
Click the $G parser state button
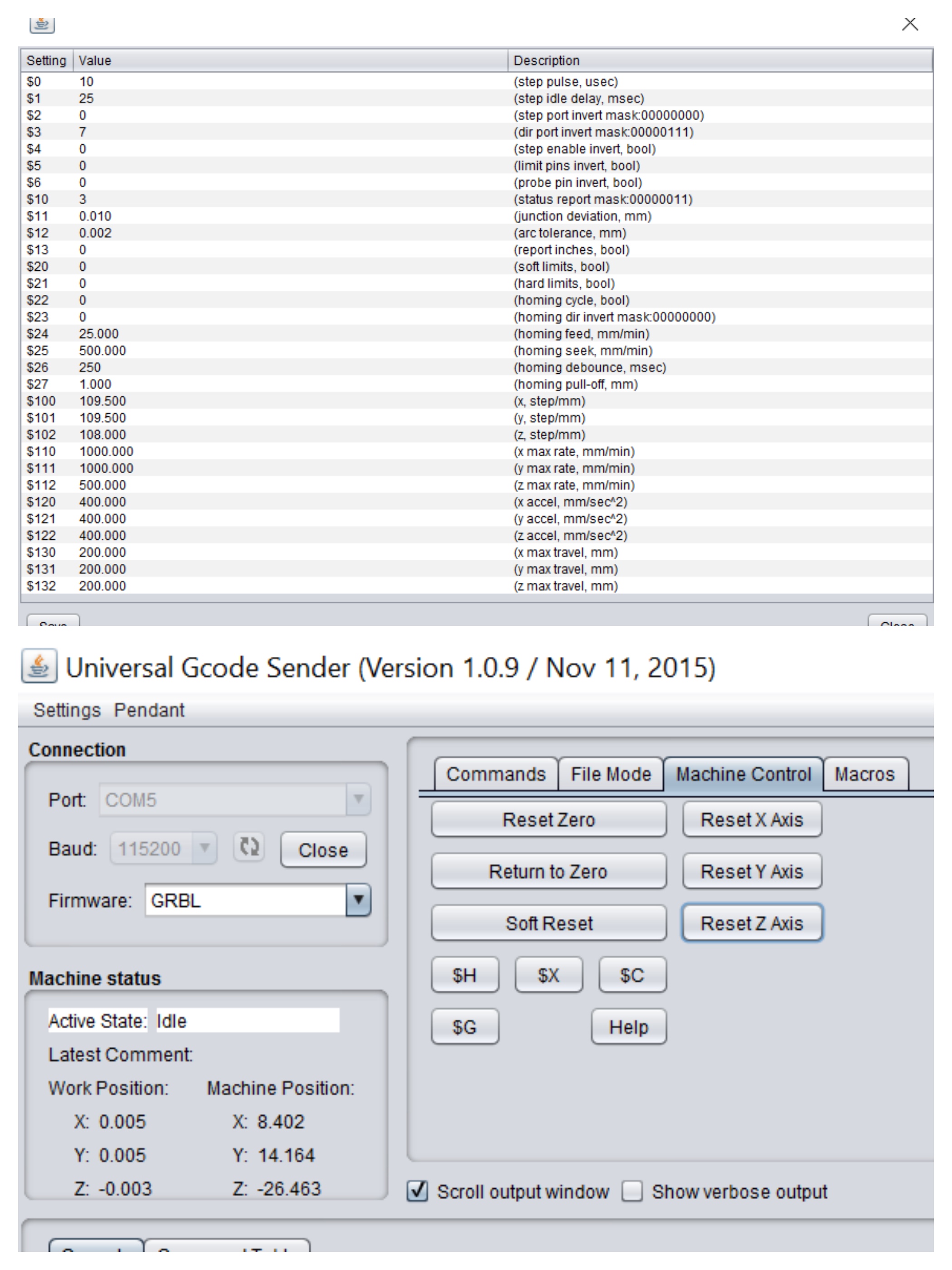point(465,1026)
